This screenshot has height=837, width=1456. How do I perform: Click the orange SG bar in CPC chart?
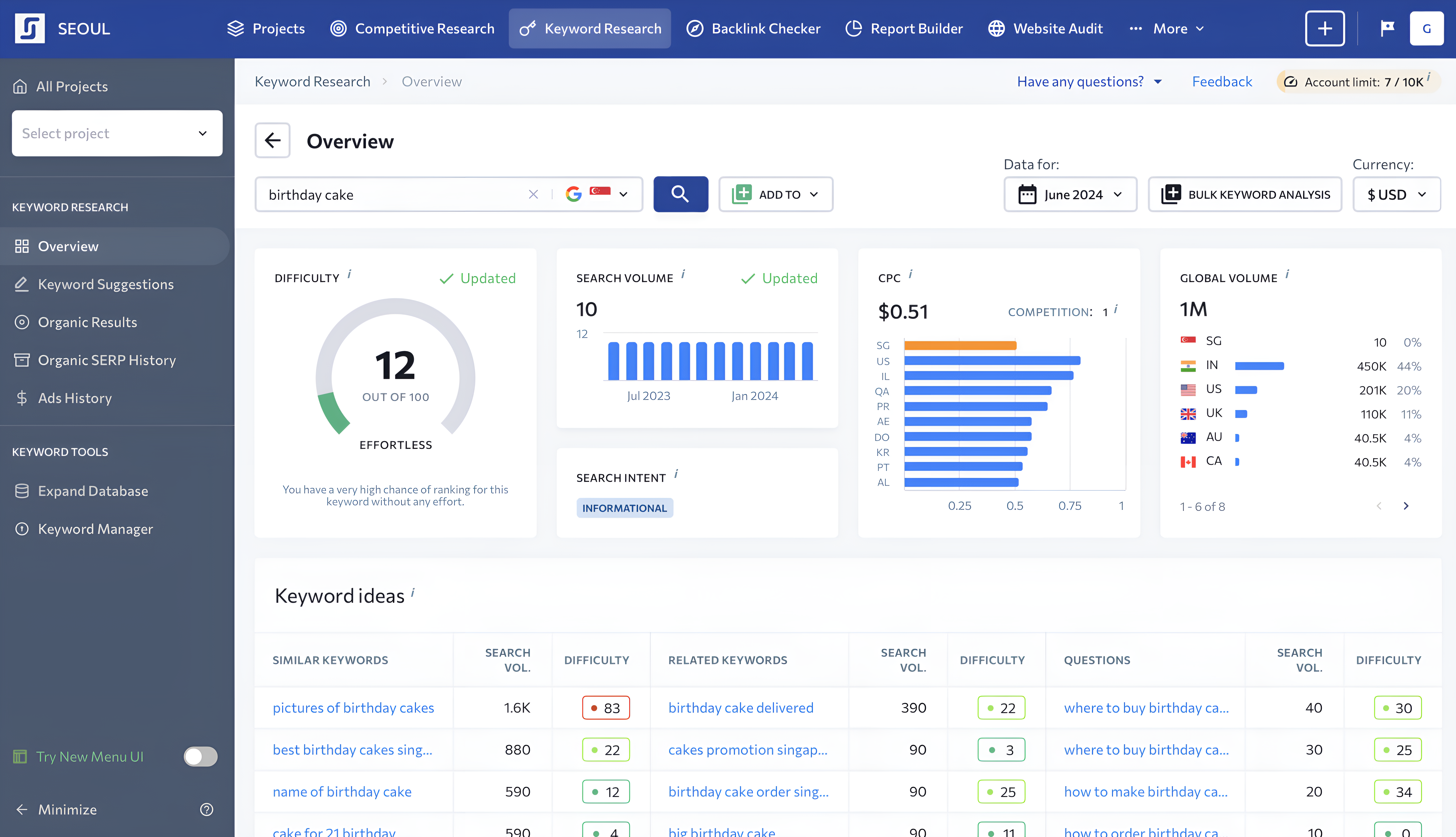coord(960,345)
